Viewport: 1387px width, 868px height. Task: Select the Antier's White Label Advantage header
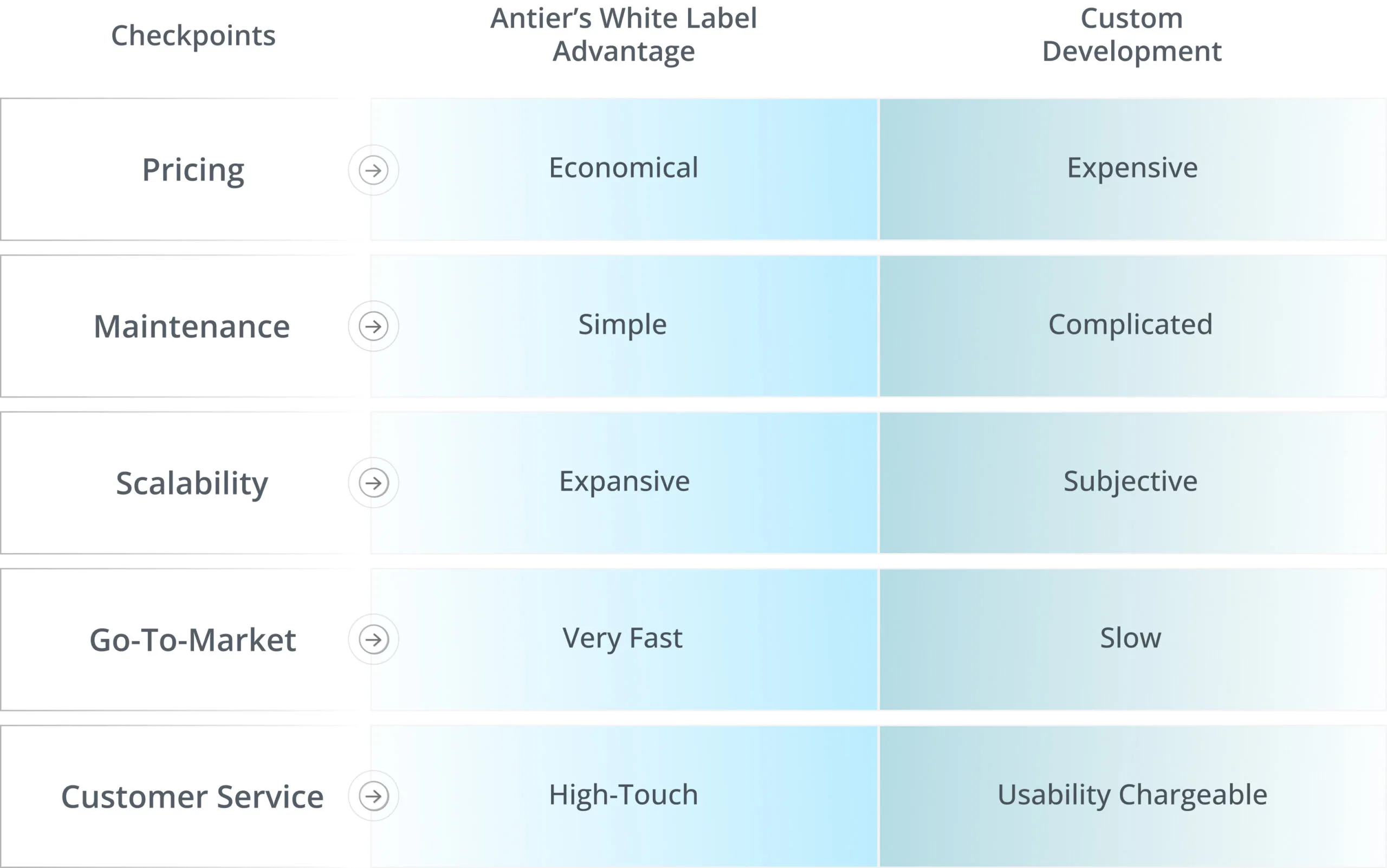pyautogui.click(x=624, y=35)
